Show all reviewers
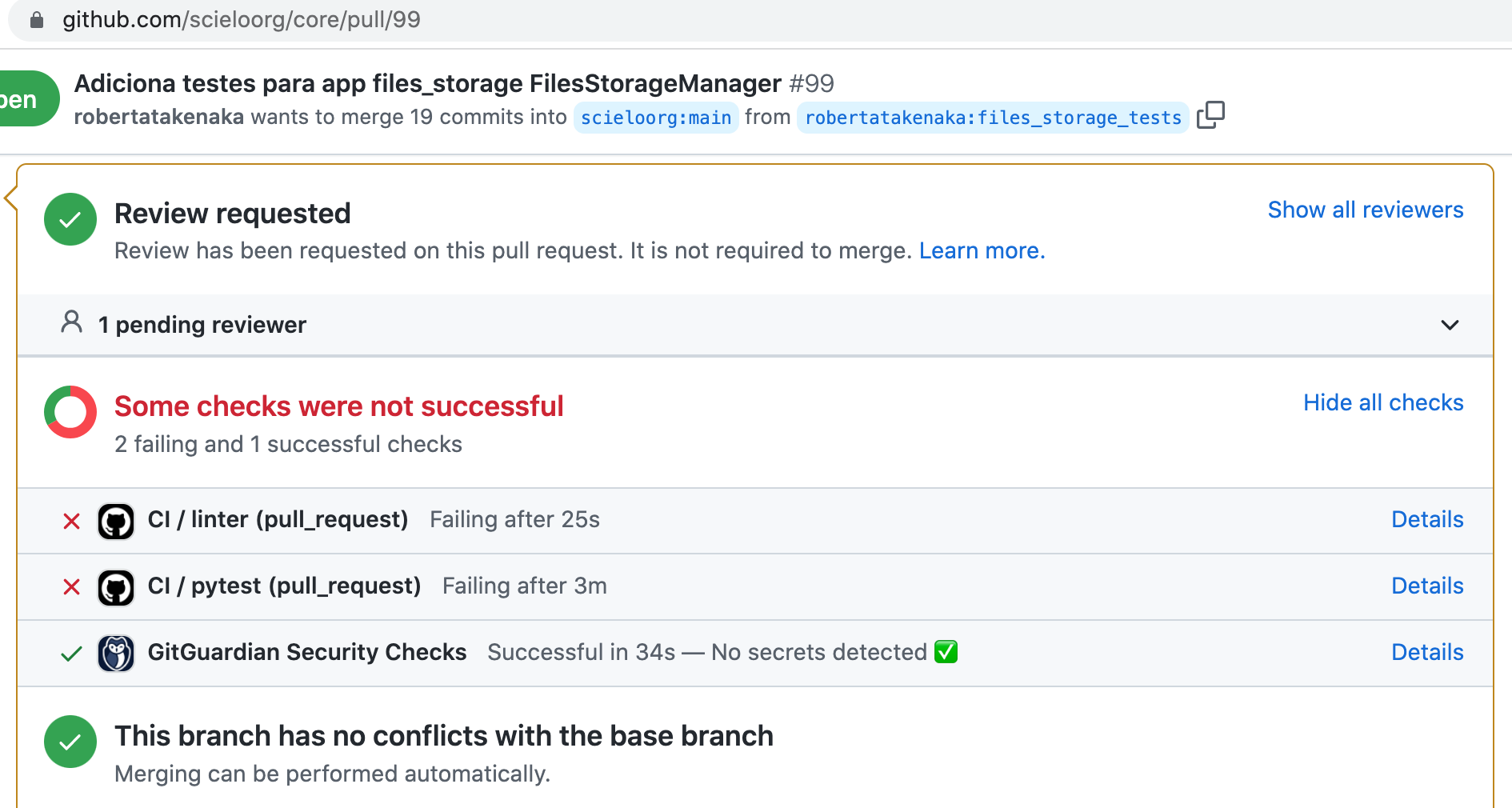The width and height of the screenshot is (1512, 808). 1366,210
